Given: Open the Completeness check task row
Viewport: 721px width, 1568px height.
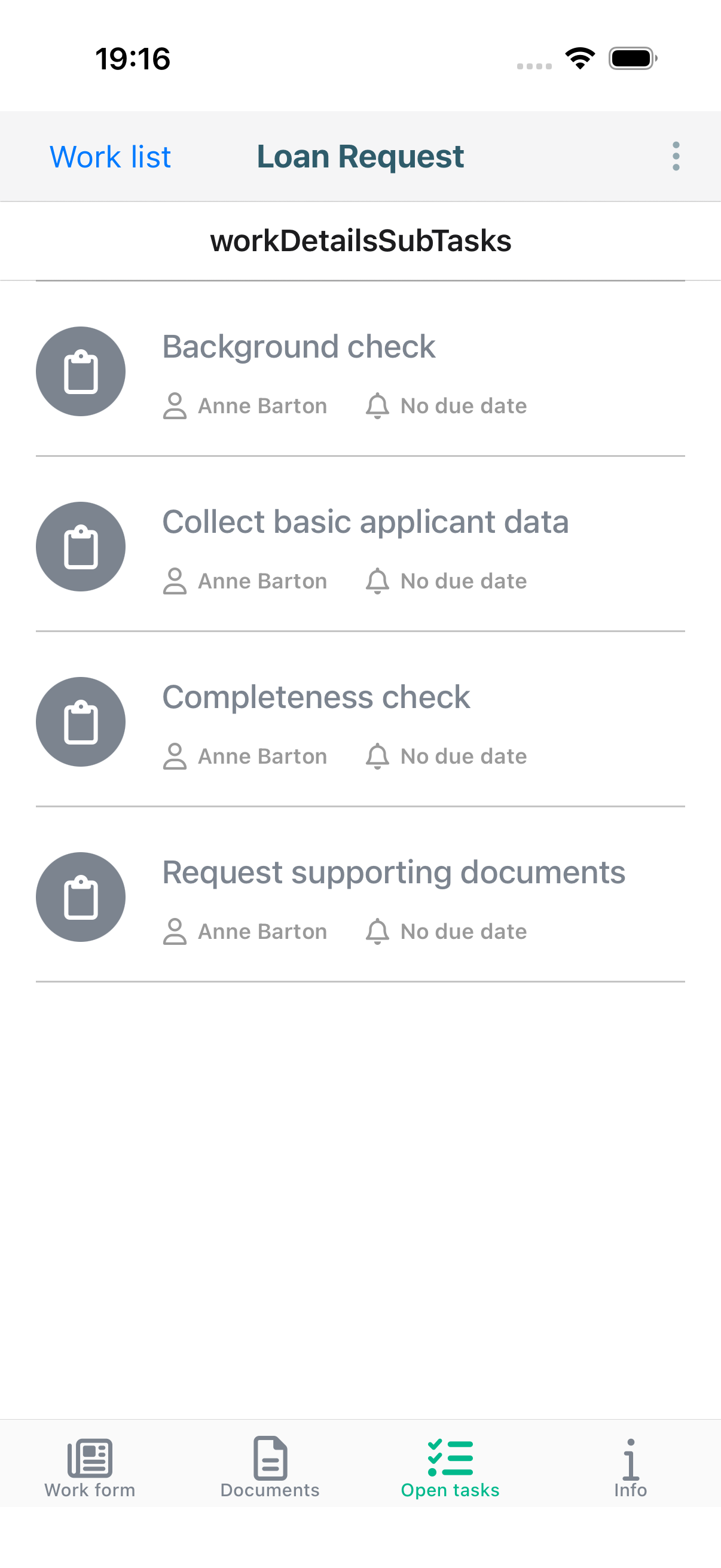Looking at the screenshot, I should (x=316, y=696).
